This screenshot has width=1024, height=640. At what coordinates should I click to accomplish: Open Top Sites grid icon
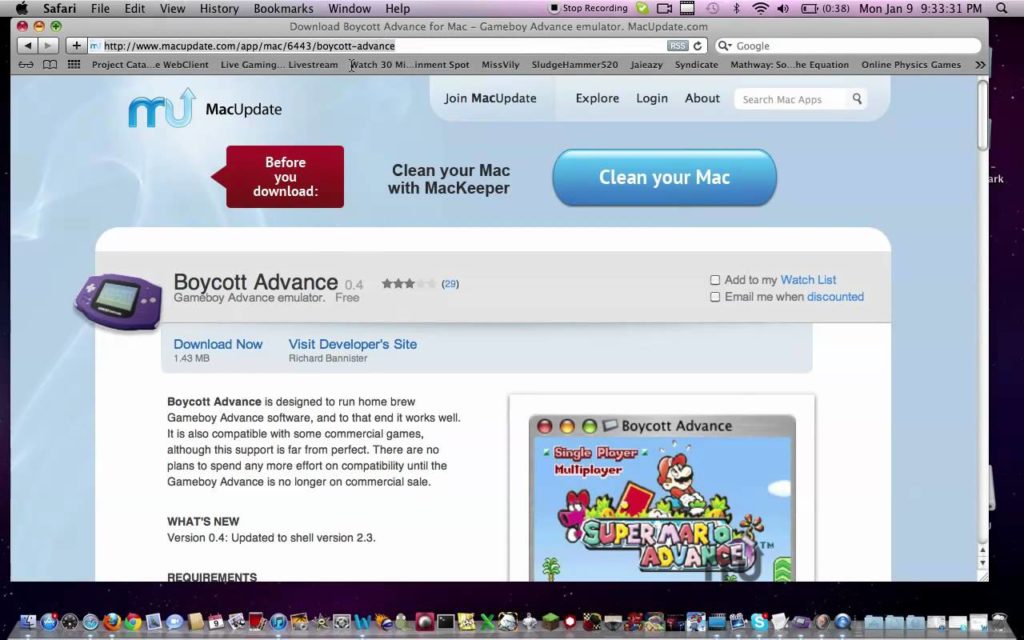pyautogui.click(x=74, y=65)
